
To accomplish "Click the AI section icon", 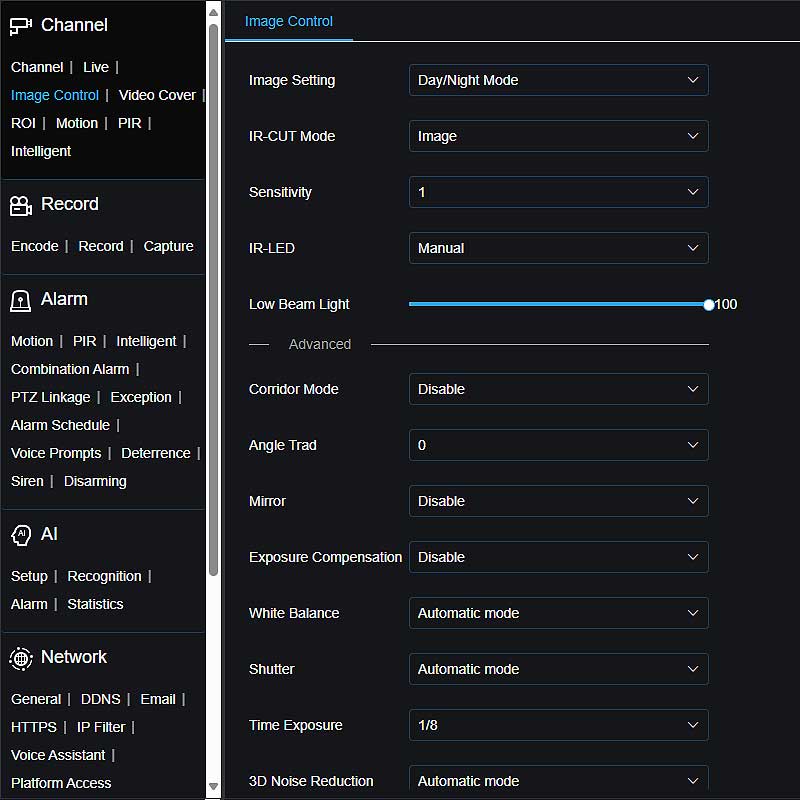I will (20, 534).
